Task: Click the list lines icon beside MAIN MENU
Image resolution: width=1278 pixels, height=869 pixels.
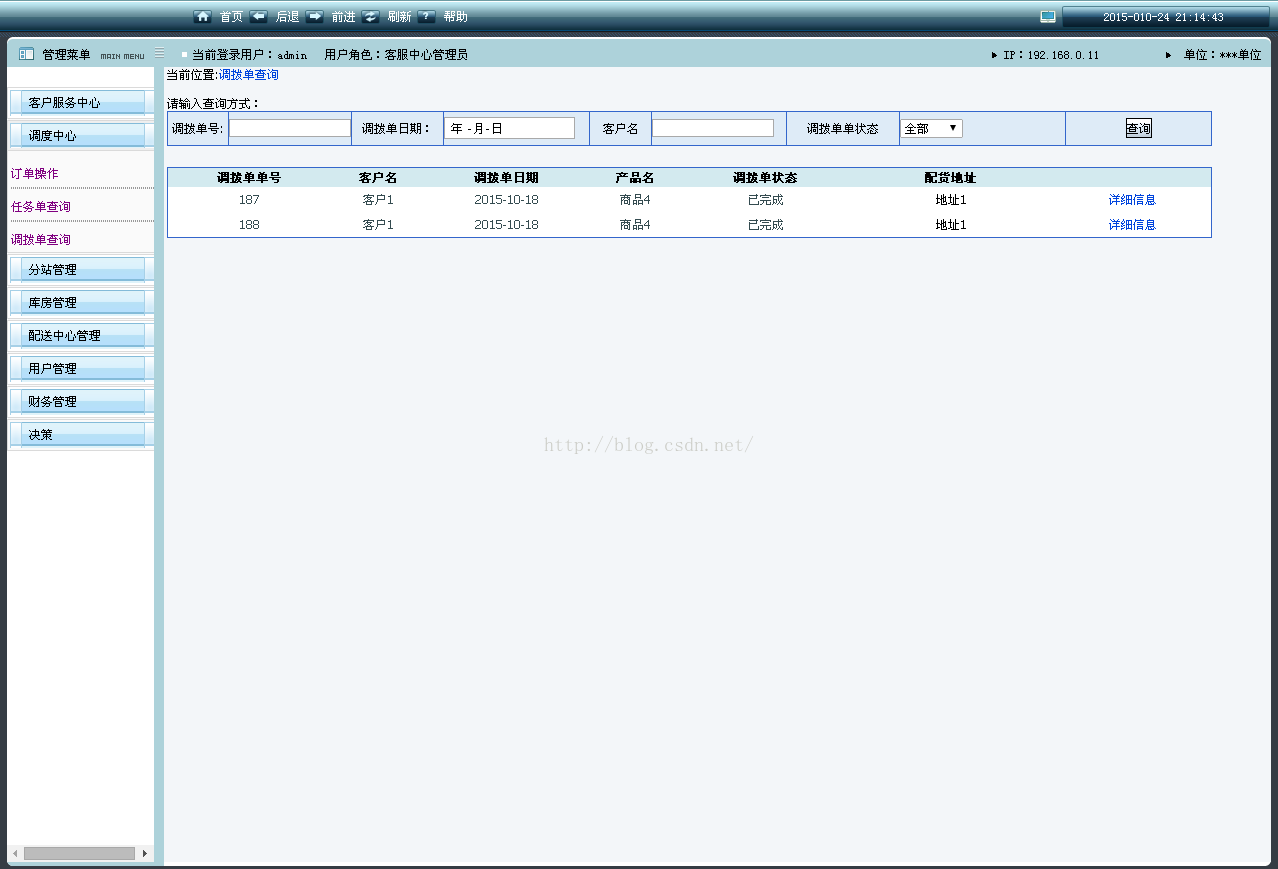Action: pos(160,53)
